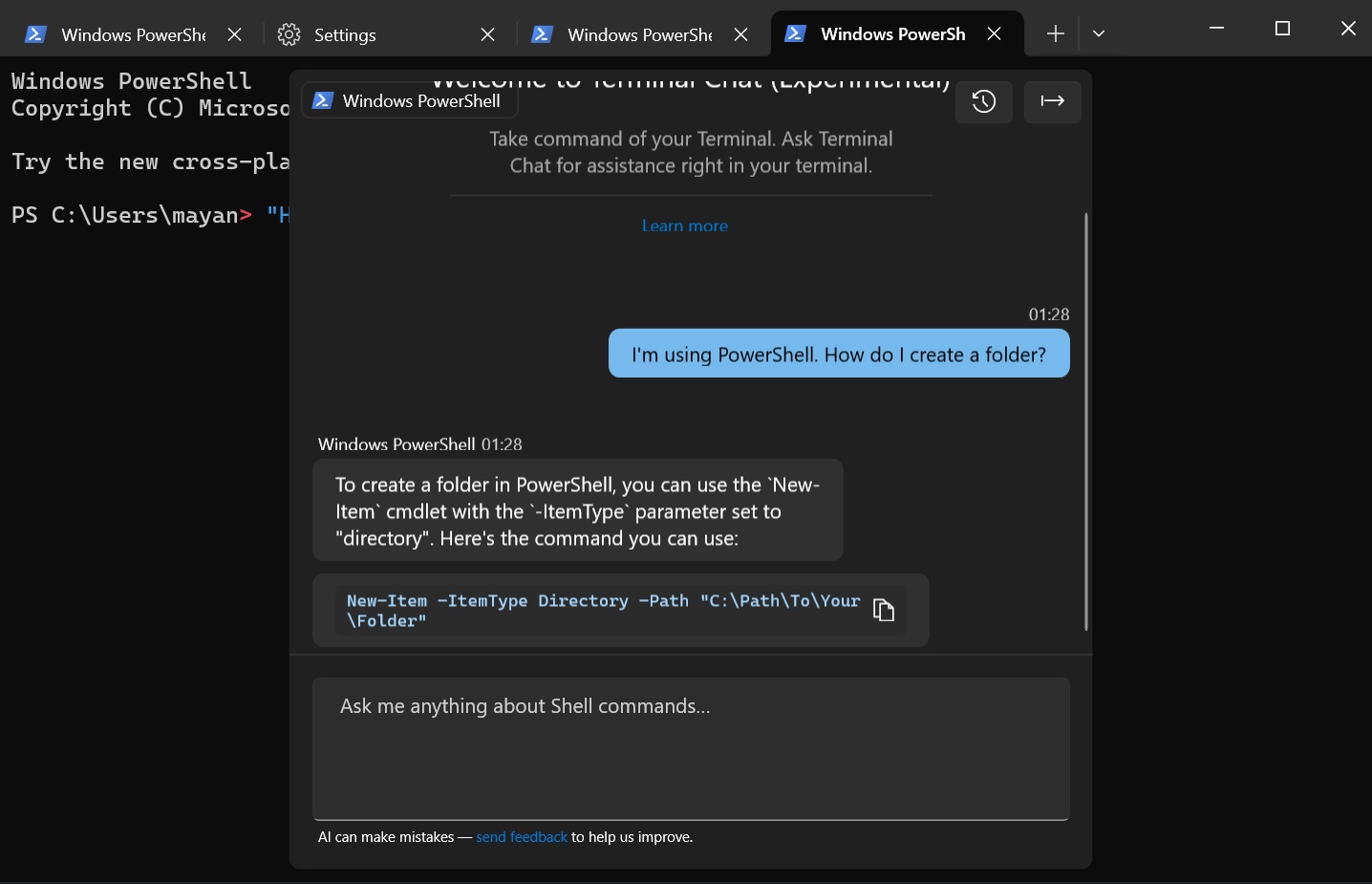Screen dimensions: 1372x884
Task: Click the PowerShell badge icon in the chat panel
Action: click(x=323, y=100)
